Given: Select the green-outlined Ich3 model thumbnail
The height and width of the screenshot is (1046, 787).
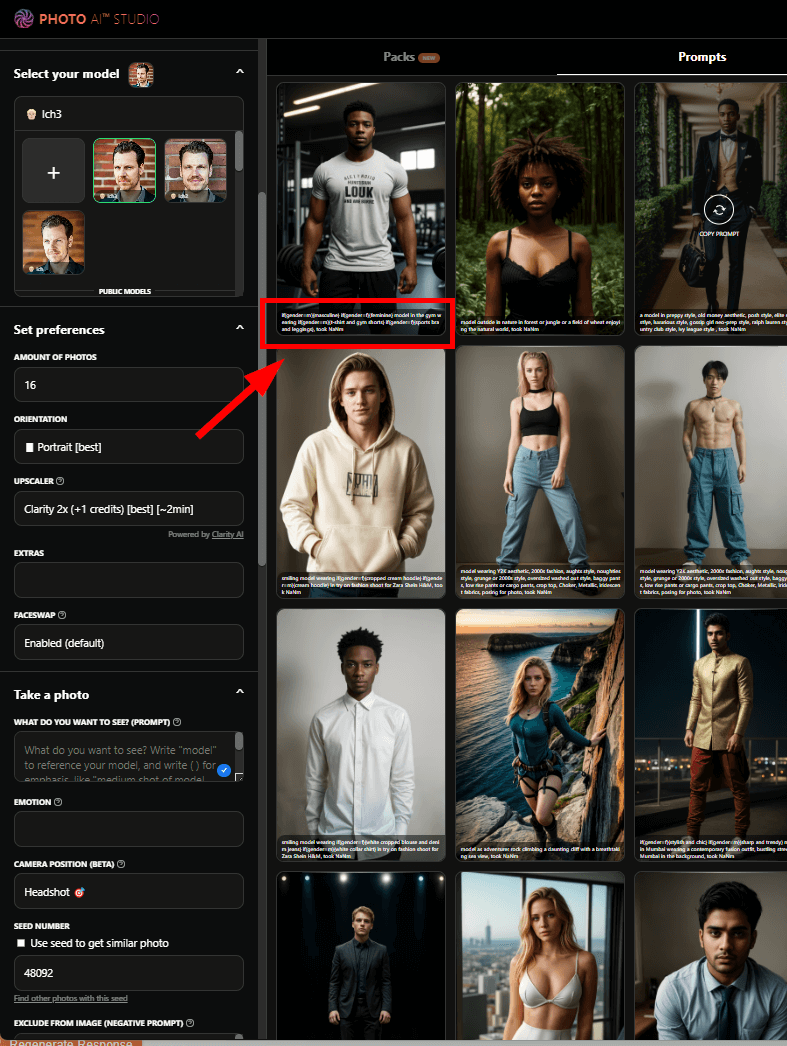Looking at the screenshot, I should click(x=125, y=171).
